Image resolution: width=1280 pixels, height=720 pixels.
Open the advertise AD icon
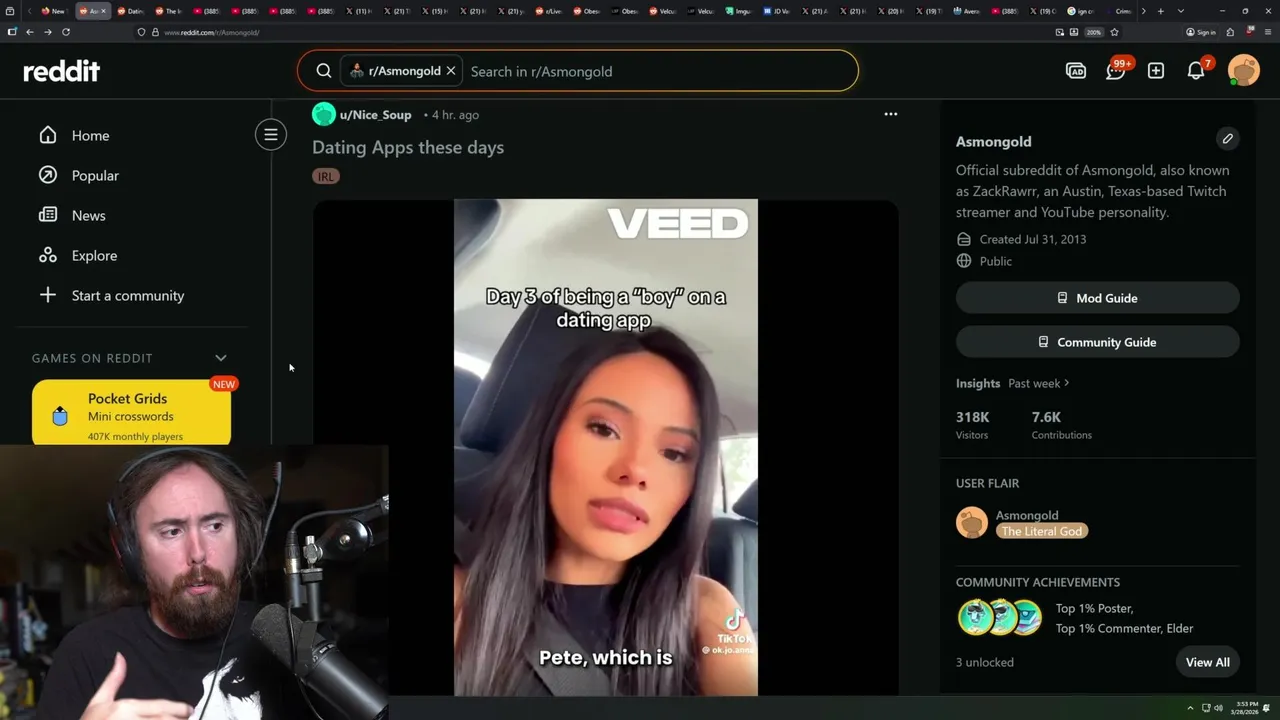tap(1076, 71)
